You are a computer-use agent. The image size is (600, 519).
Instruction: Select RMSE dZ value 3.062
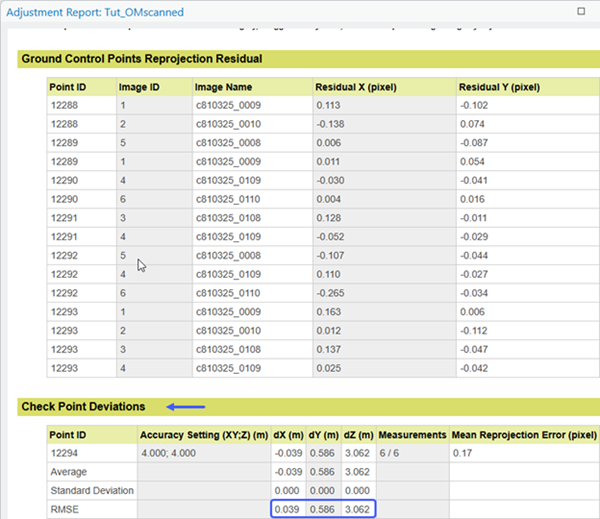coord(357,509)
